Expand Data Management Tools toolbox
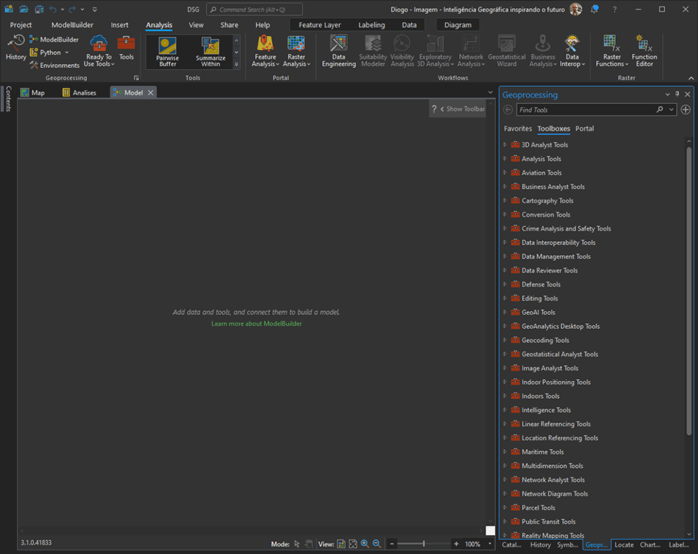This screenshot has width=698, height=554. [x=505, y=257]
